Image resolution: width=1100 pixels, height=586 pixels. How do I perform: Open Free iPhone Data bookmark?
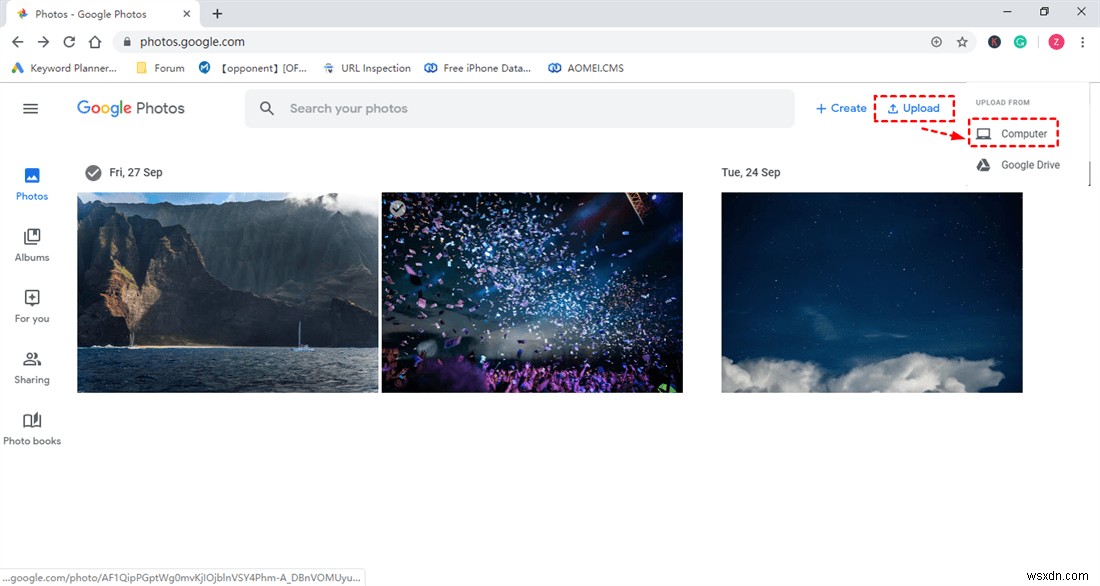click(478, 68)
